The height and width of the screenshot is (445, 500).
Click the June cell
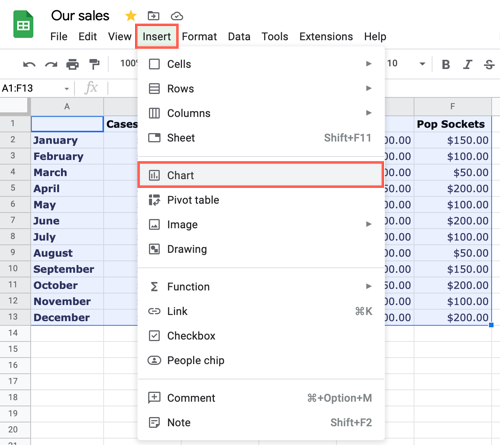tap(67, 221)
